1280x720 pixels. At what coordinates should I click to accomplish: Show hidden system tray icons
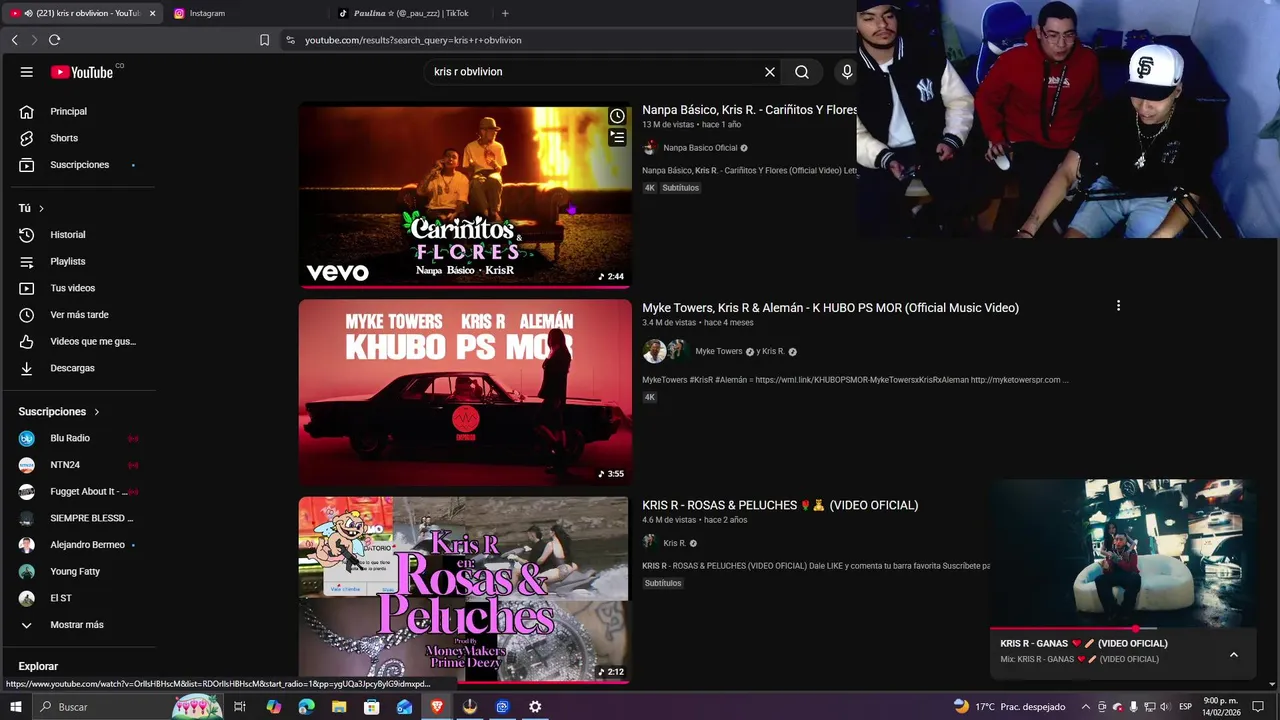click(1086, 707)
